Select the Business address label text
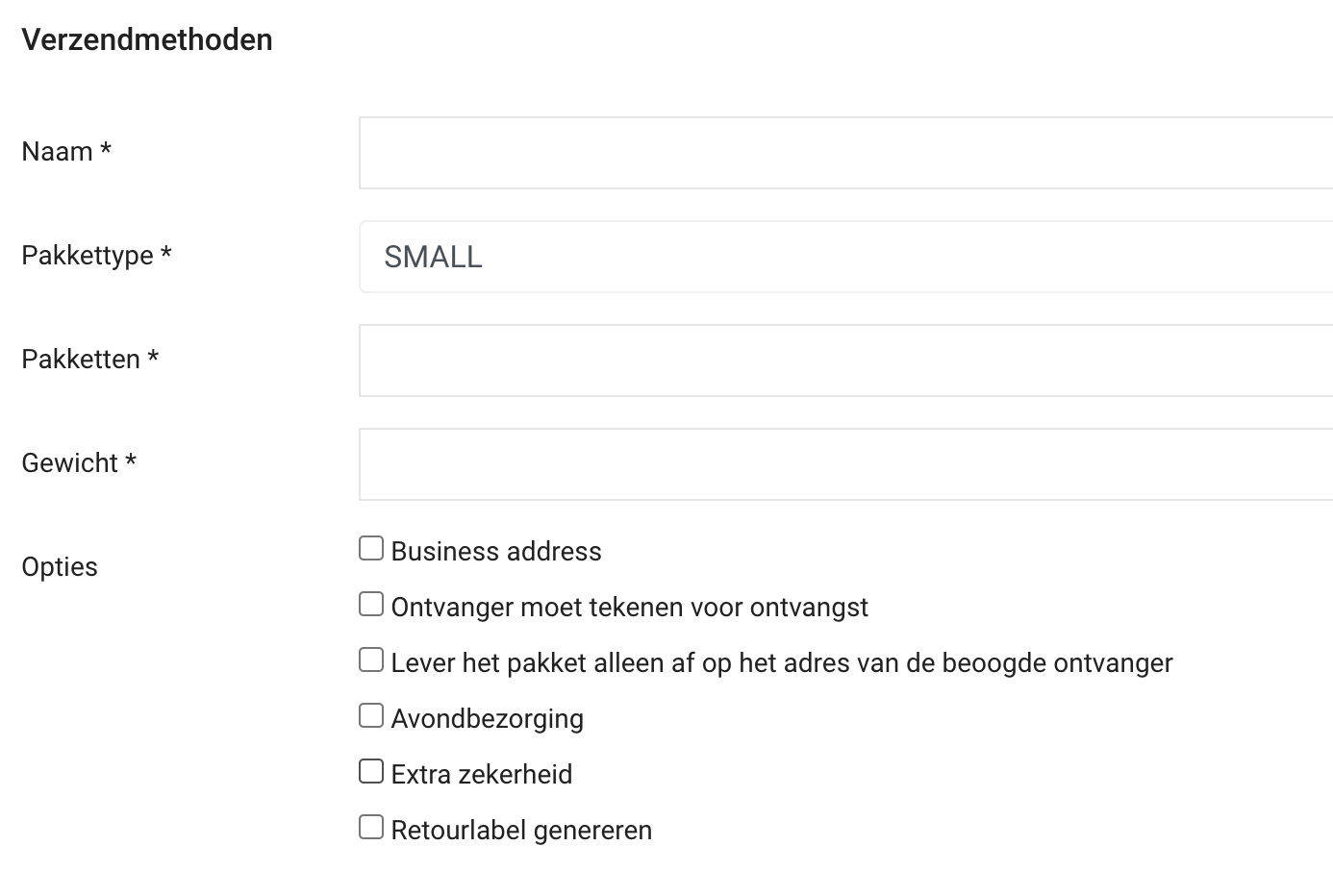The height and width of the screenshot is (896, 1333). [x=494, y=550]
